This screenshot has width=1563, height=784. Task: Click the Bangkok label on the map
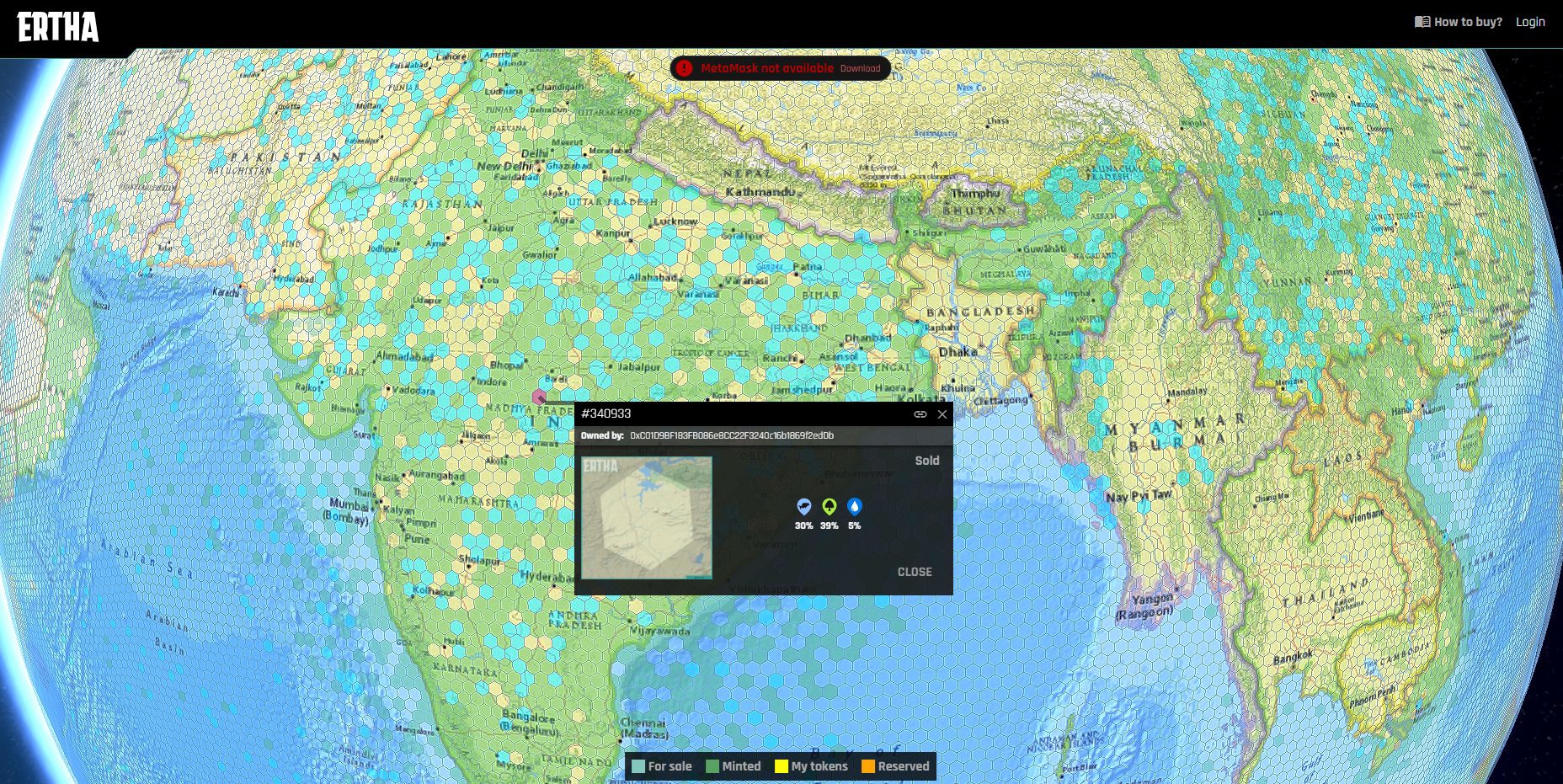tap(1293, 657)
